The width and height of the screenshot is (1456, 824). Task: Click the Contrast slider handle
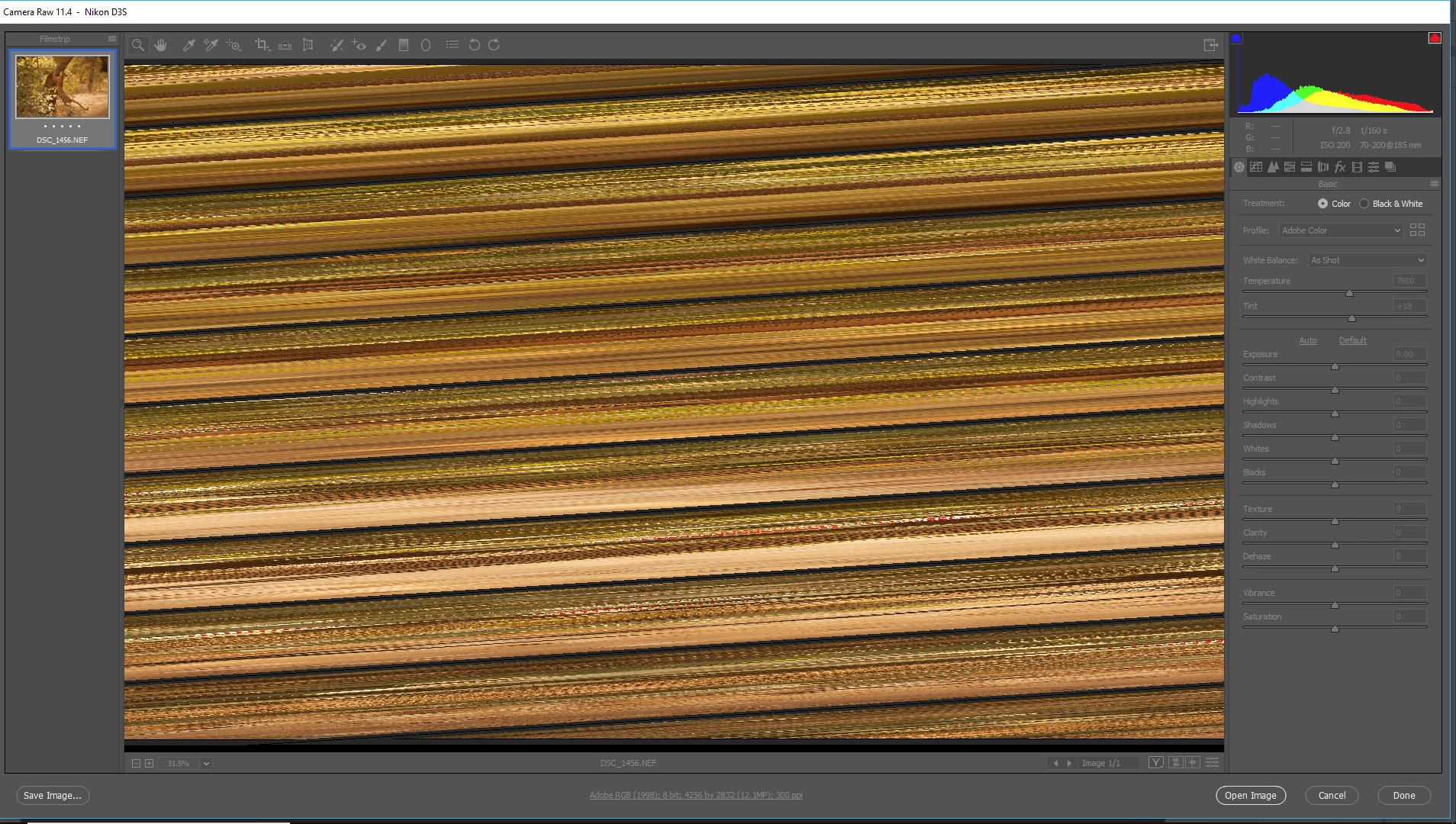click(1335, 390)
